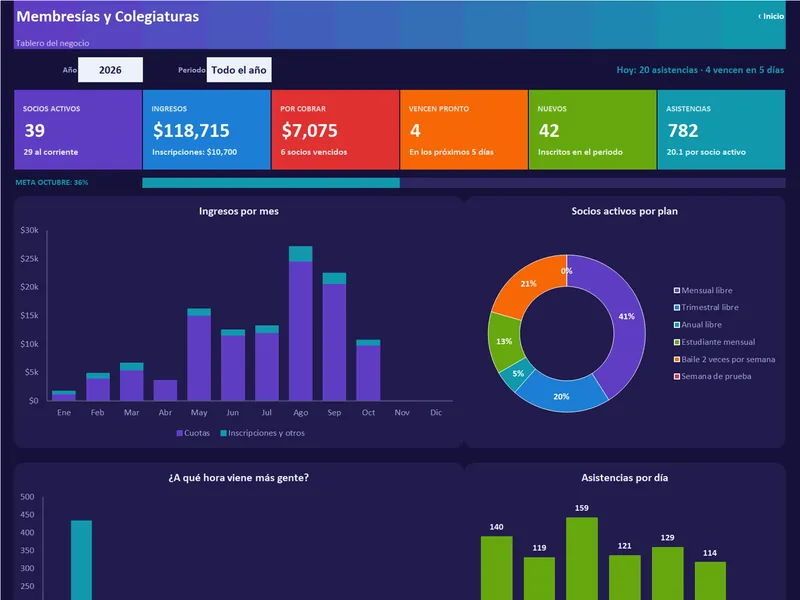Select the Ingresos card showing $118,715
This screenshot has width=800, height=600.
pos(207,130)
